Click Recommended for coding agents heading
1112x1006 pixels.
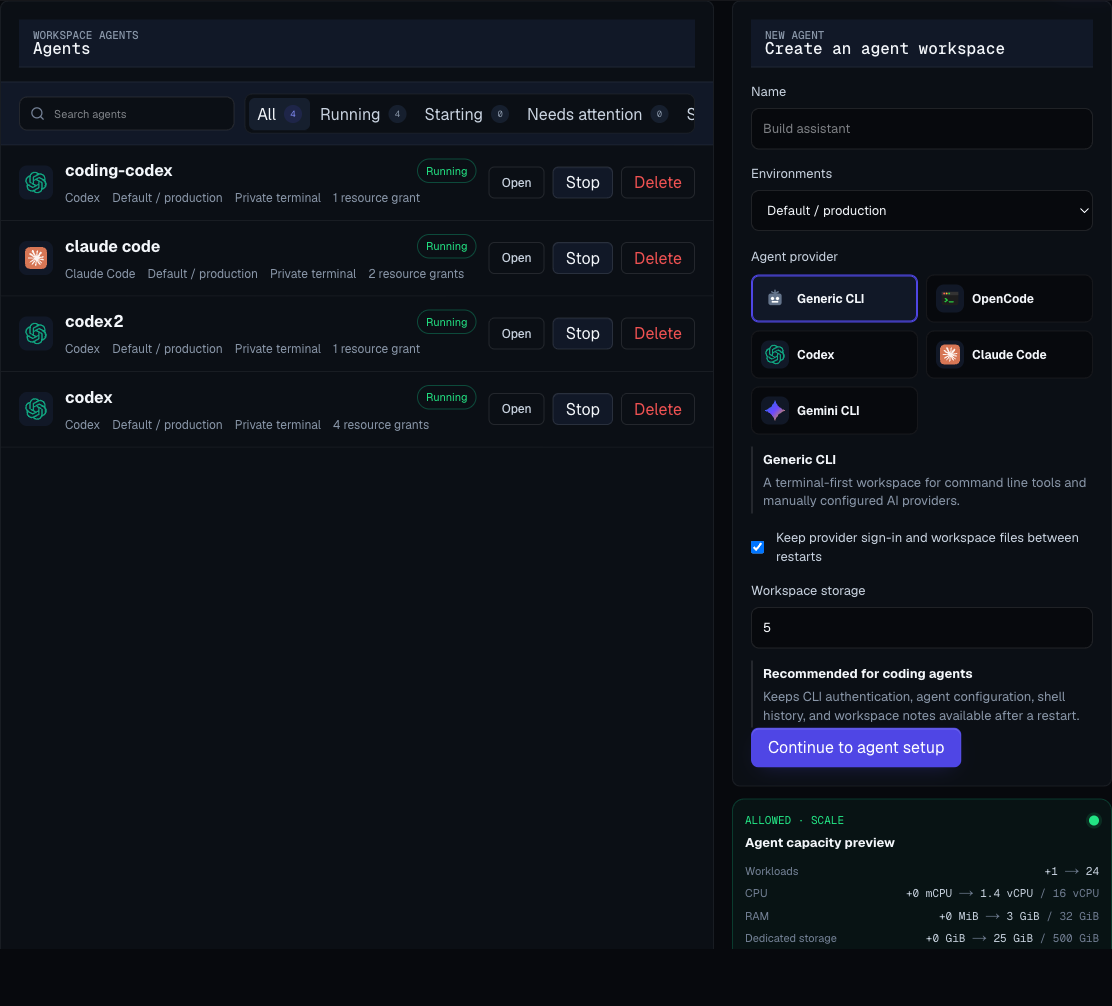click(x=867, y=674)
